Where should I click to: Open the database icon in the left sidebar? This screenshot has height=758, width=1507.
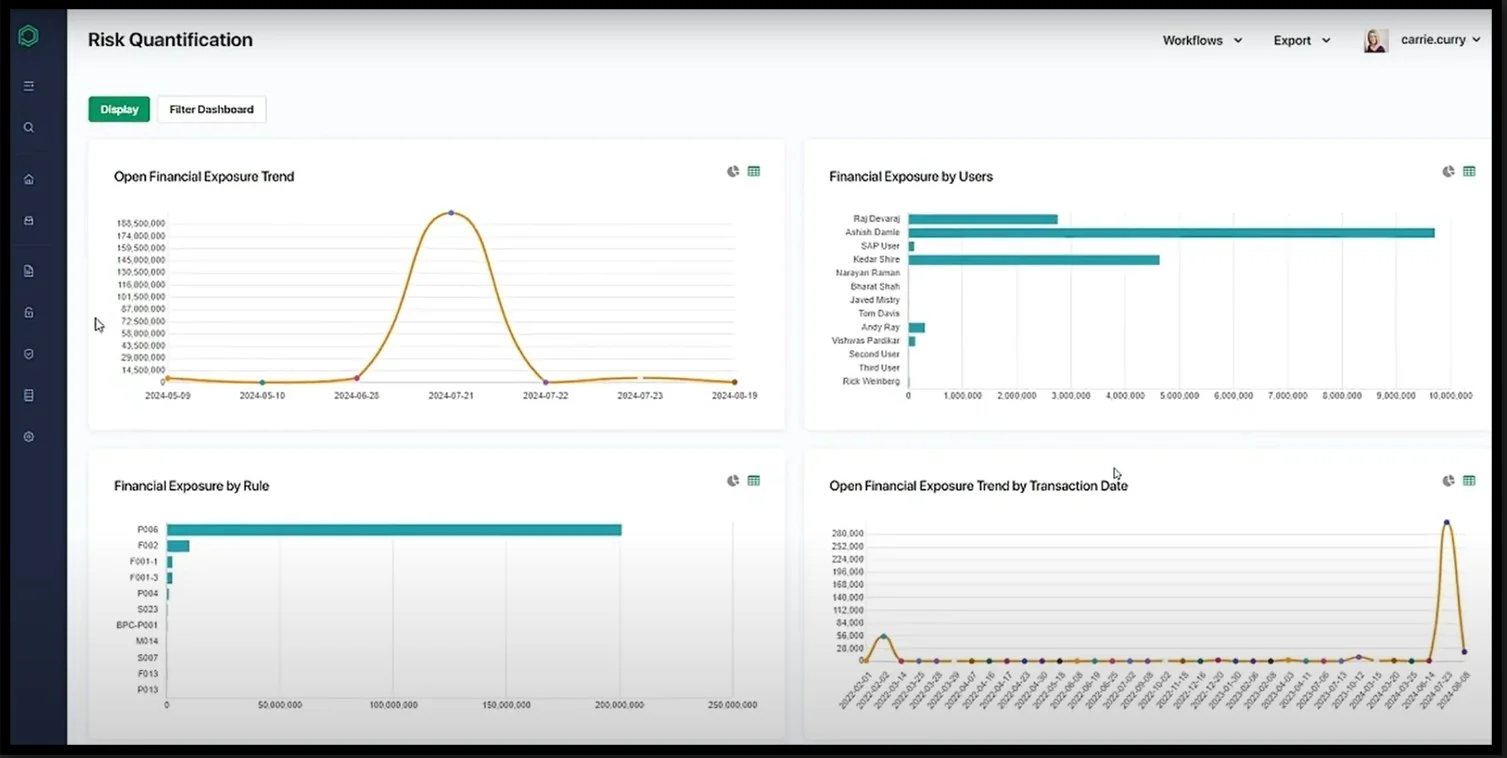pyautogui.click(x=28, y=394)
